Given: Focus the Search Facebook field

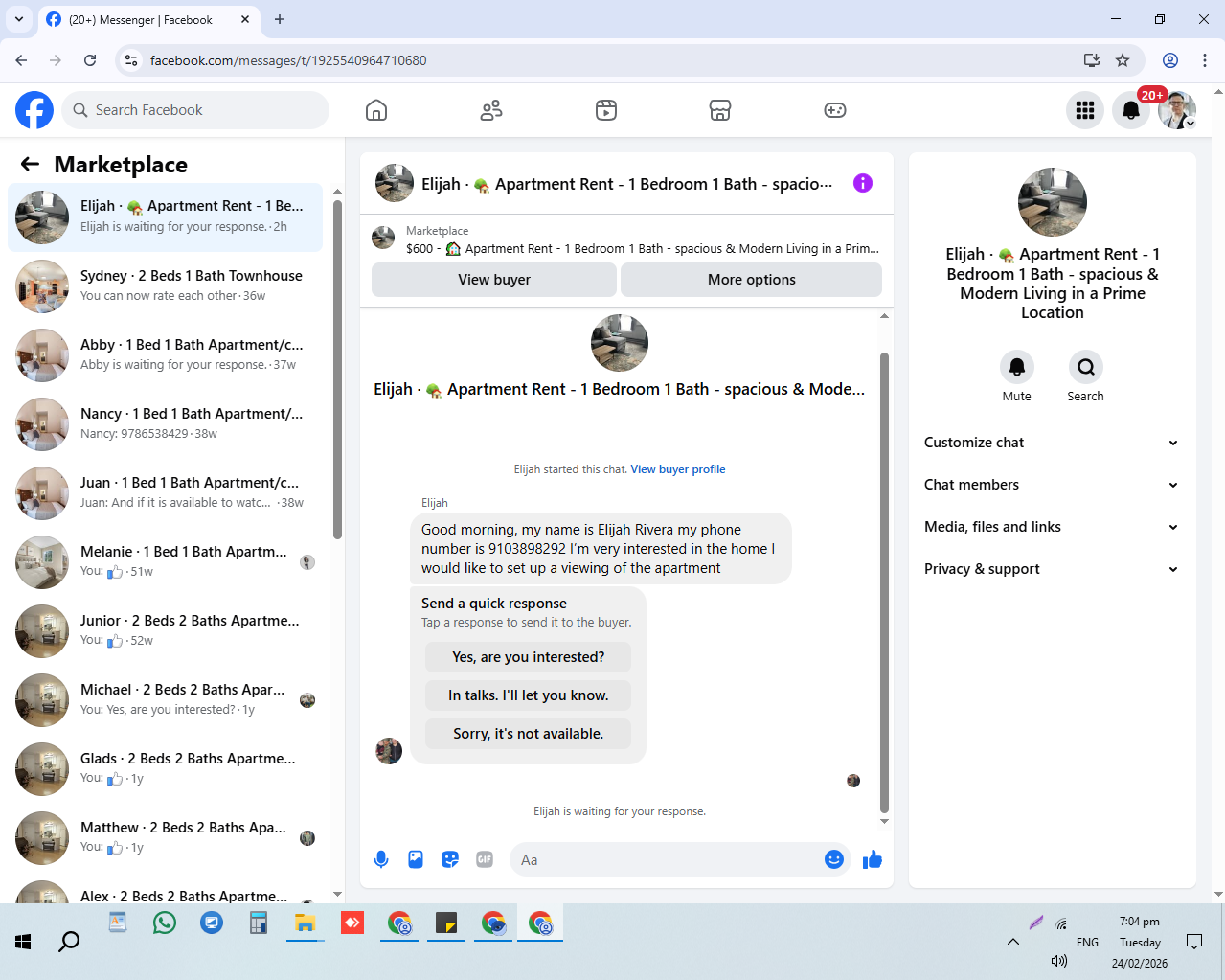Looking at the screenshot, I should tap(195, 110).
